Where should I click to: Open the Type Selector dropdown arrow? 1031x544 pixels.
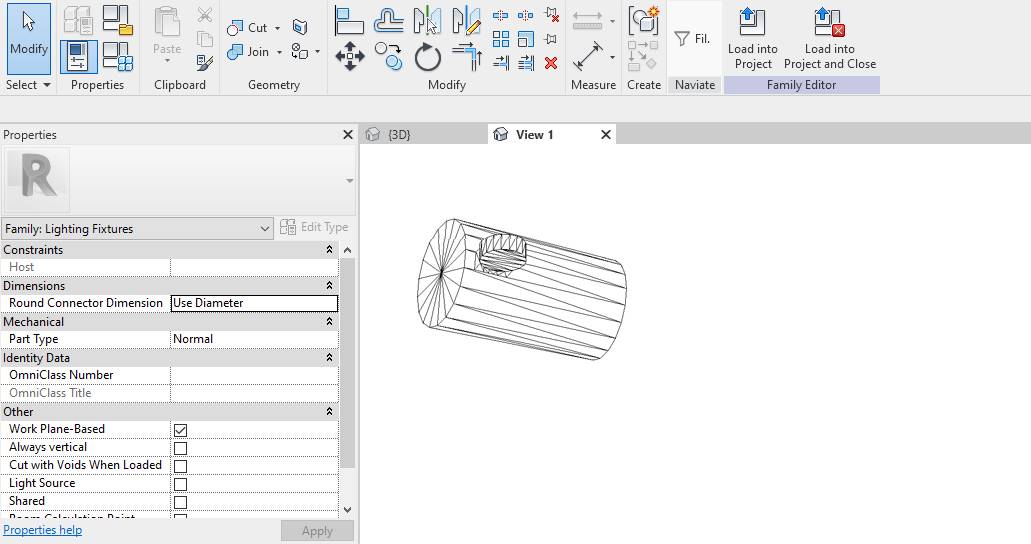[x=350, y=181]
